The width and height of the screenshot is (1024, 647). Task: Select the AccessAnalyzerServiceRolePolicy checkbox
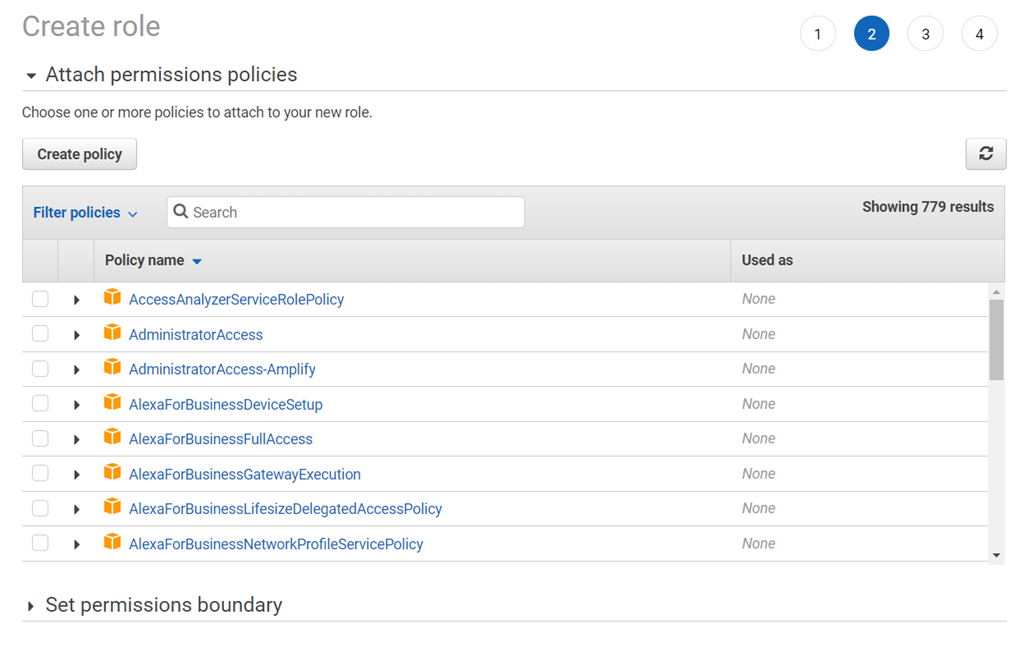pos(40,299)
